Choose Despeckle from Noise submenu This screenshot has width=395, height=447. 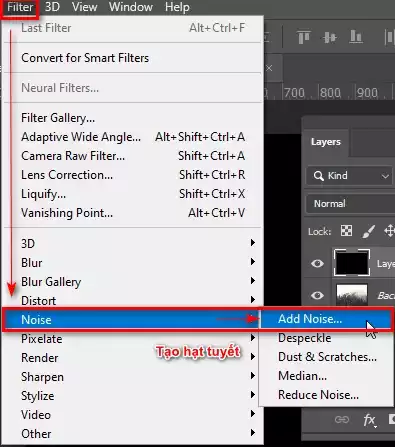click(x=326, y=338)
